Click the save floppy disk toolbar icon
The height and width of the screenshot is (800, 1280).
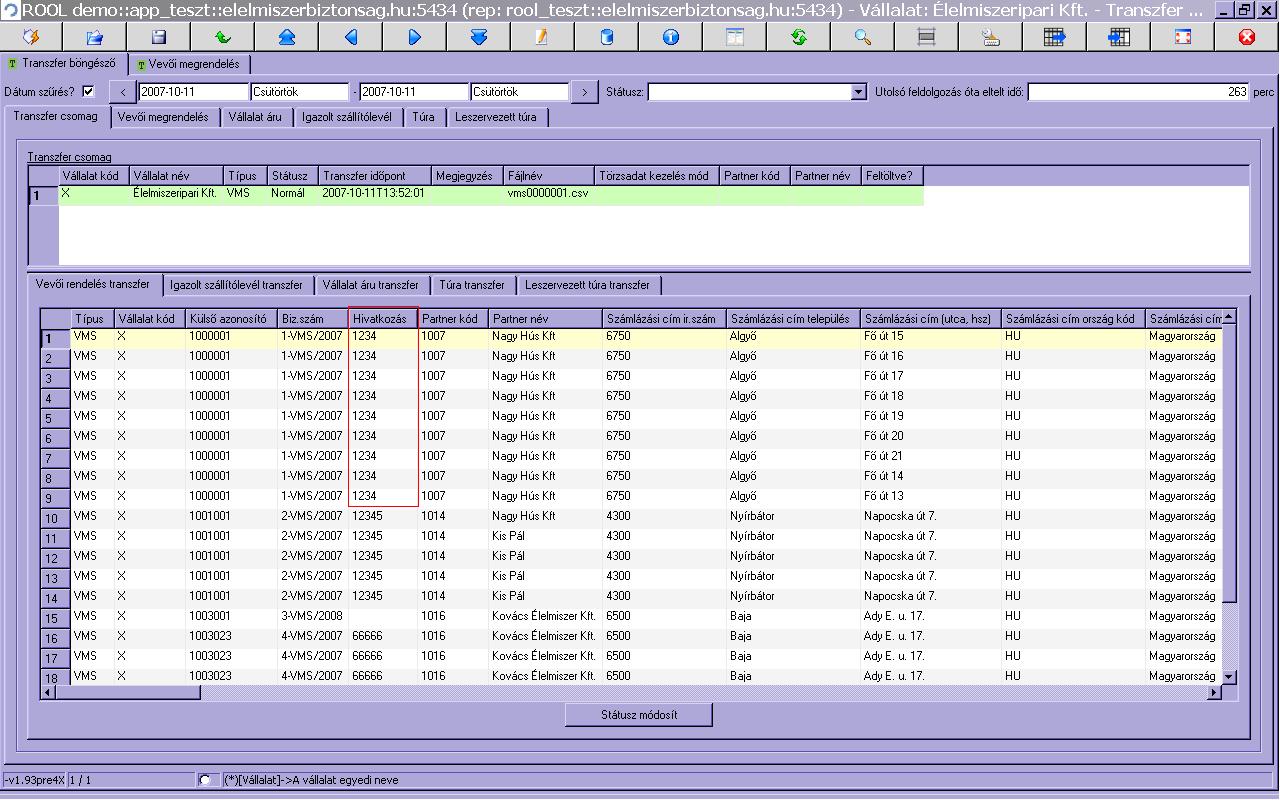click(x=159, y=37)
